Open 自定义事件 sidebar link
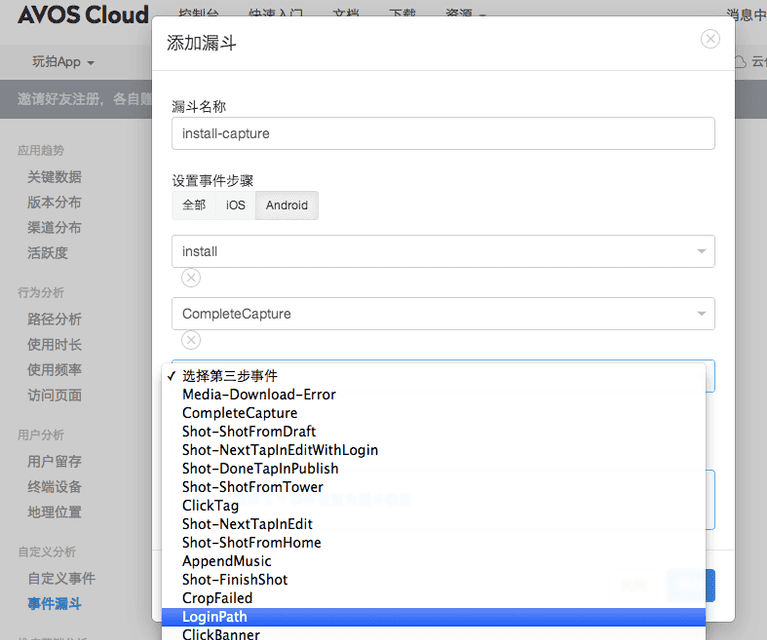767x640 pixels. [61, 578]
